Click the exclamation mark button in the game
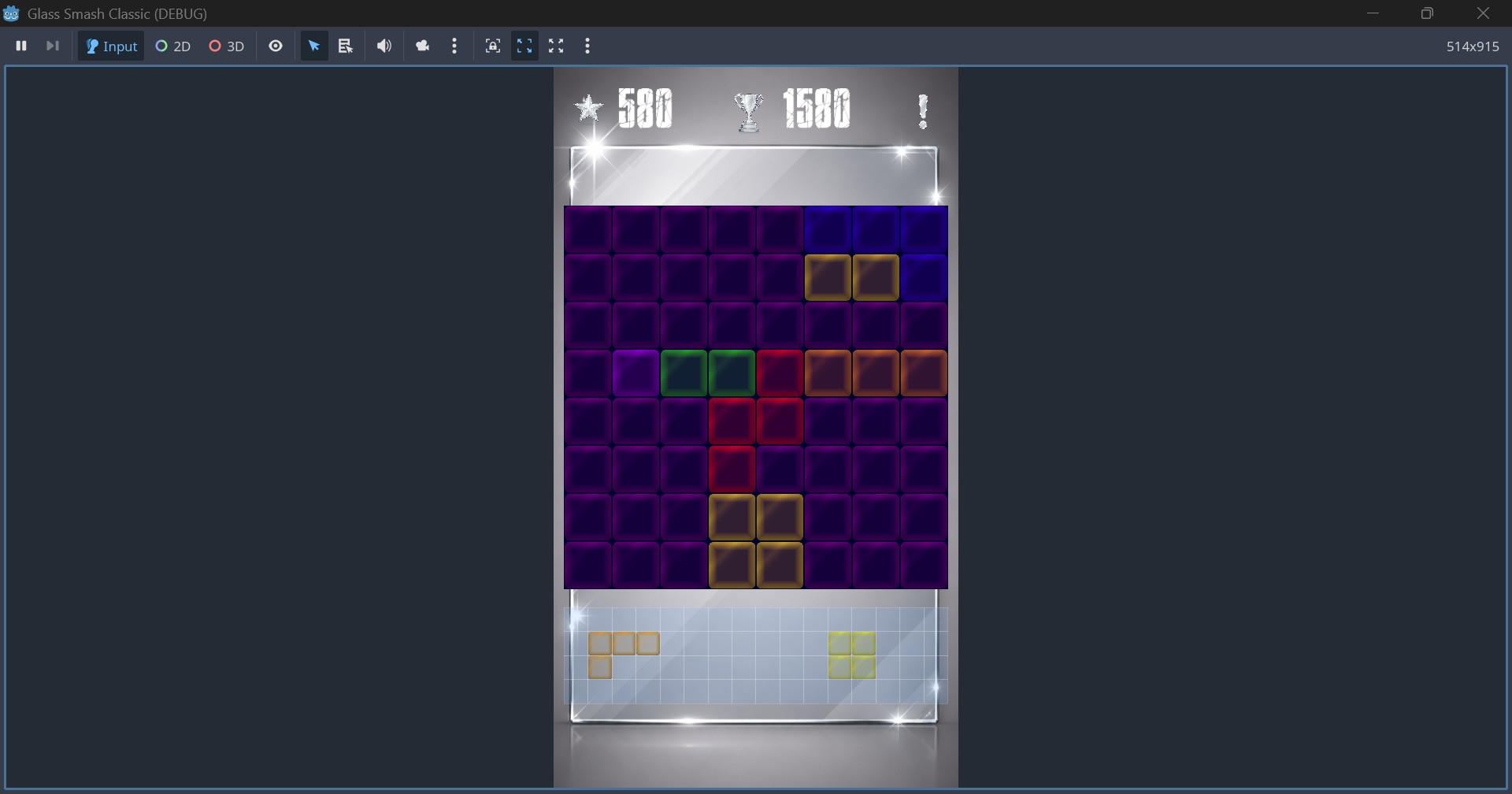The image size is (1512, 794). click(921, 109)
